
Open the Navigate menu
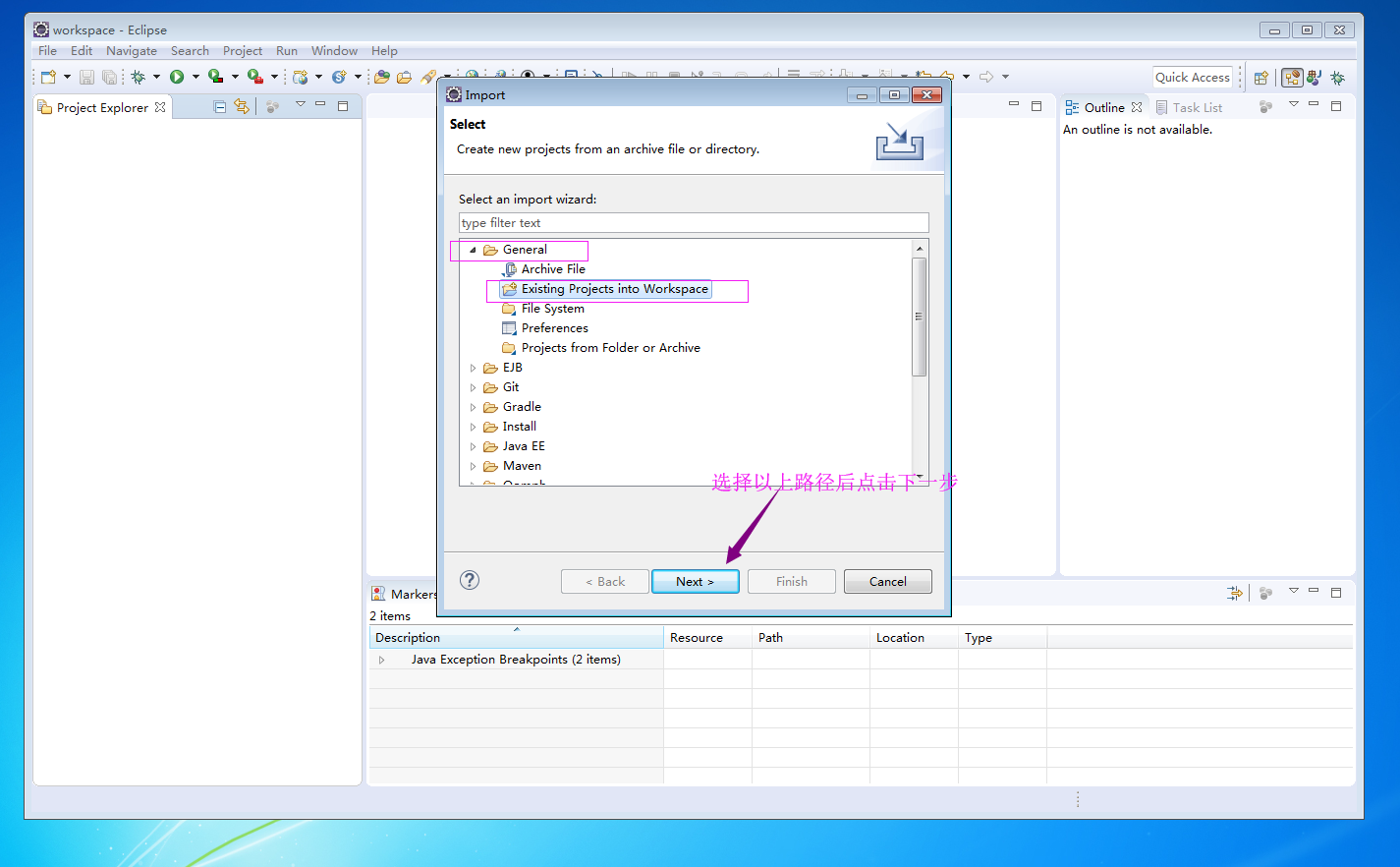pos(132,51)
